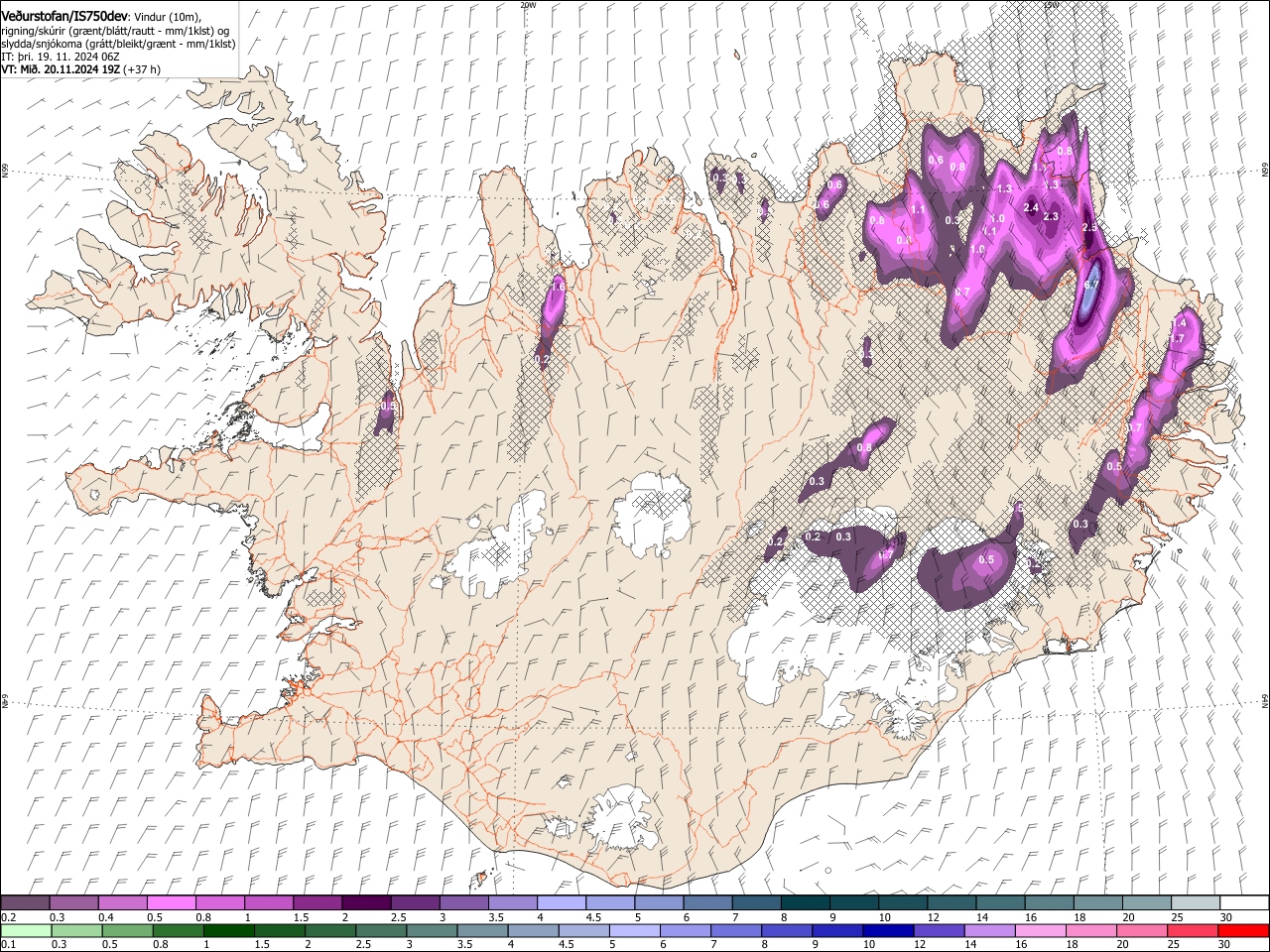
Task: Select the grey-green 3–3.5 rain legend swatch
Action: tap(432, 930)
